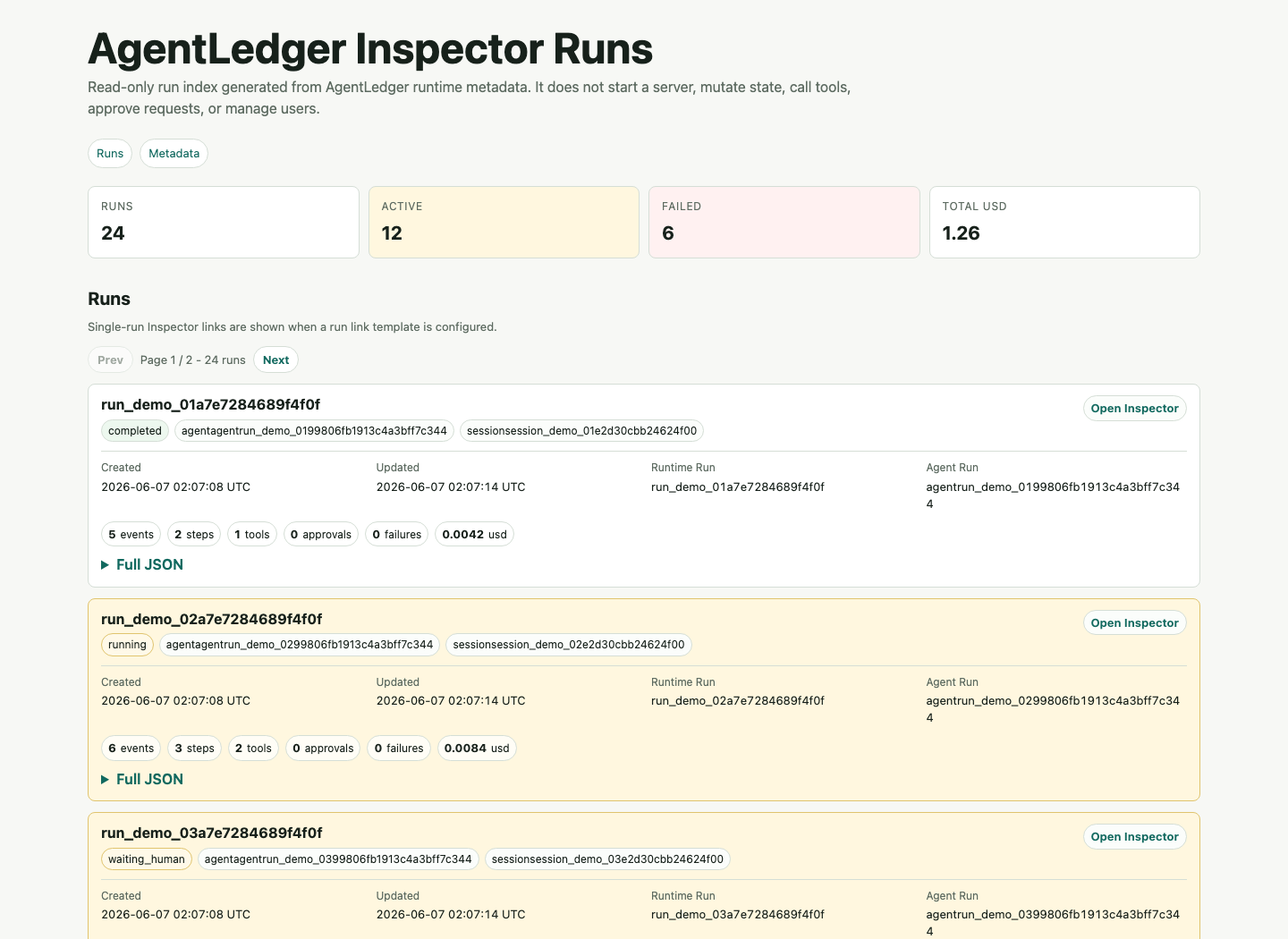Click the completed status badge
This screenshot has width=1288, height=939.
pos(135,431)
